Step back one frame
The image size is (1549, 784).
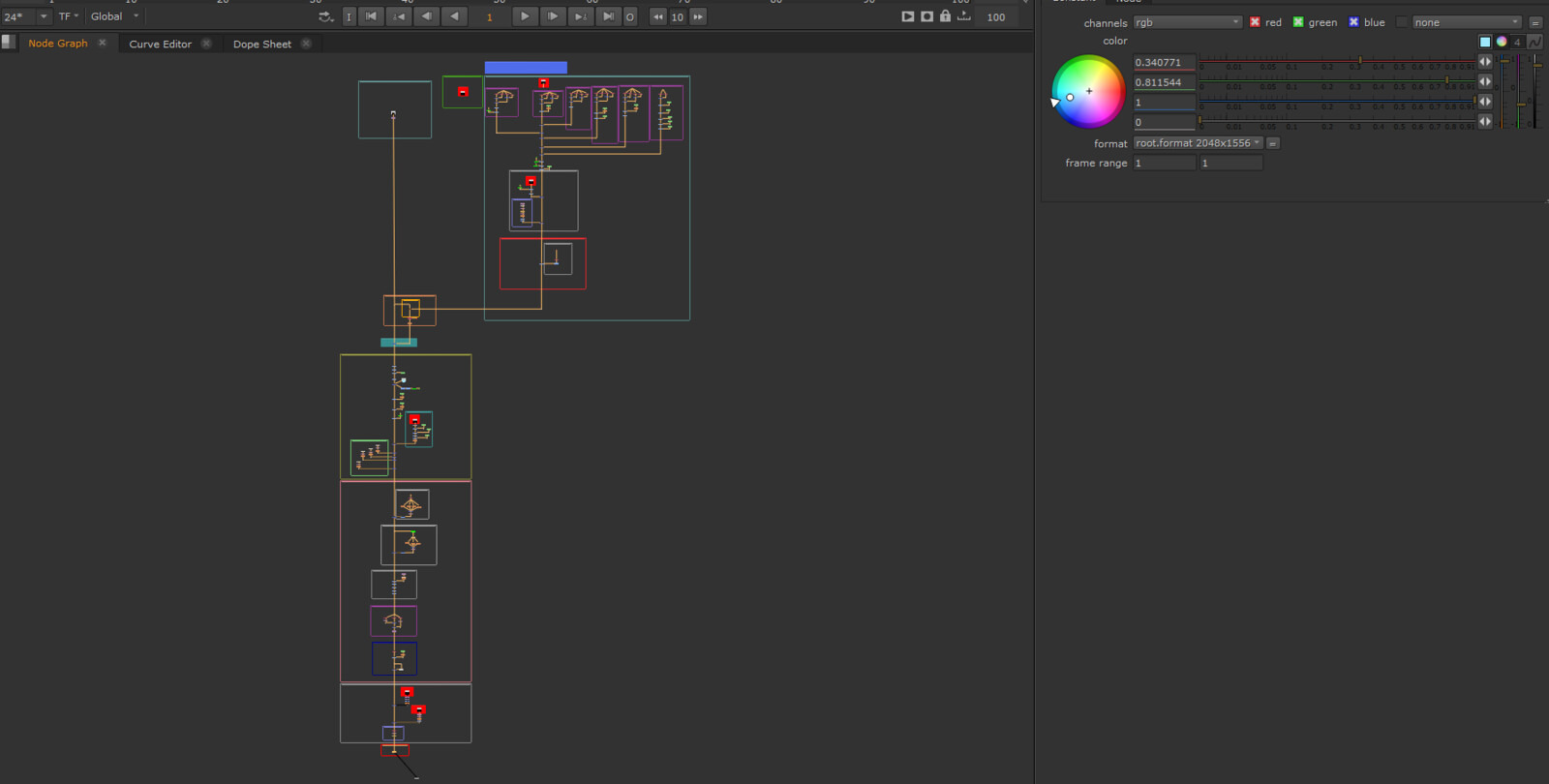coord(427,16)
